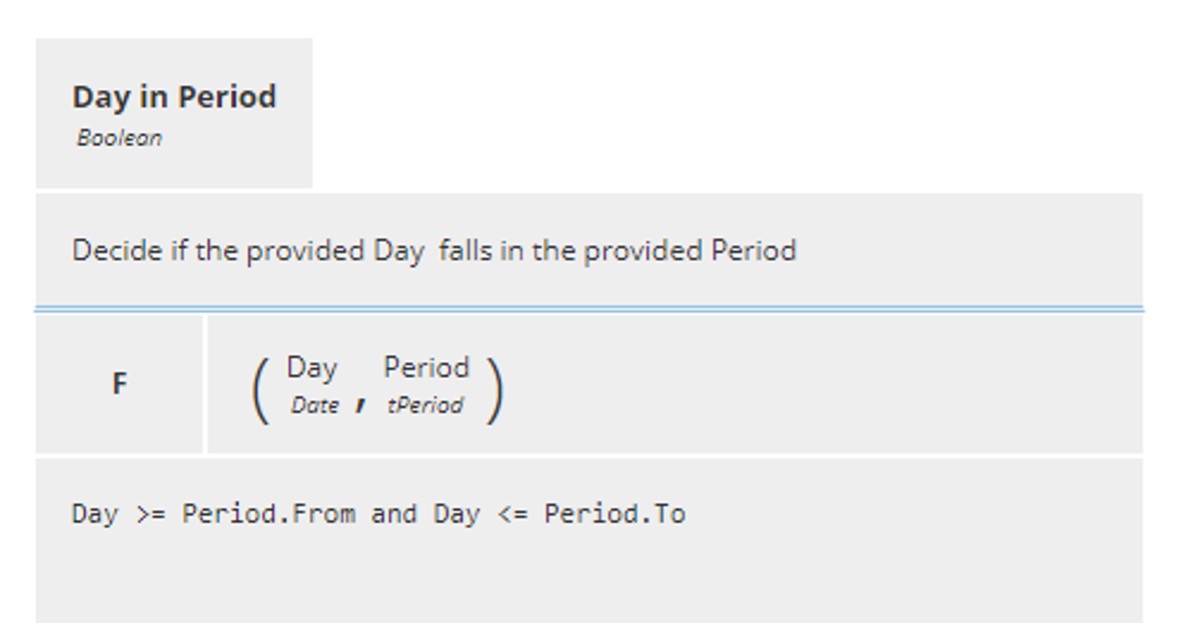
Task: Click the closing parenthesis of parameters
Action: [494, 391]
